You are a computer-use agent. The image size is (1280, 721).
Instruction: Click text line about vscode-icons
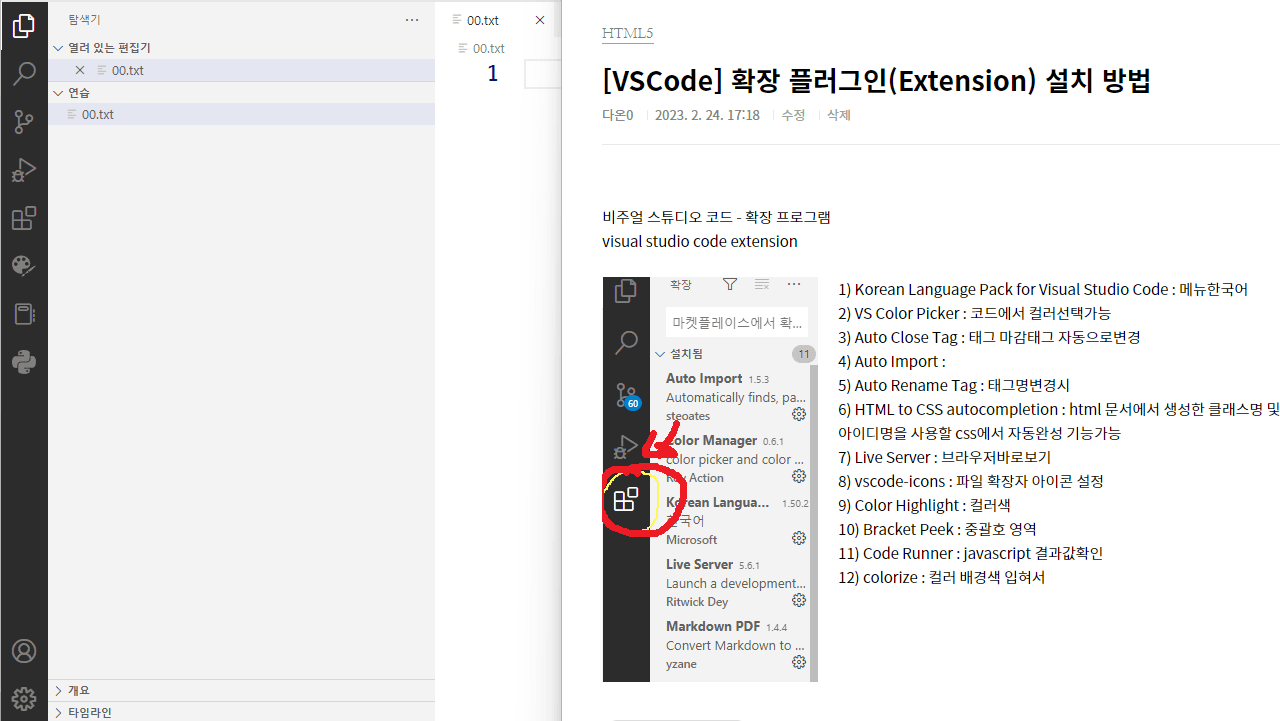(x=971, y=482)
